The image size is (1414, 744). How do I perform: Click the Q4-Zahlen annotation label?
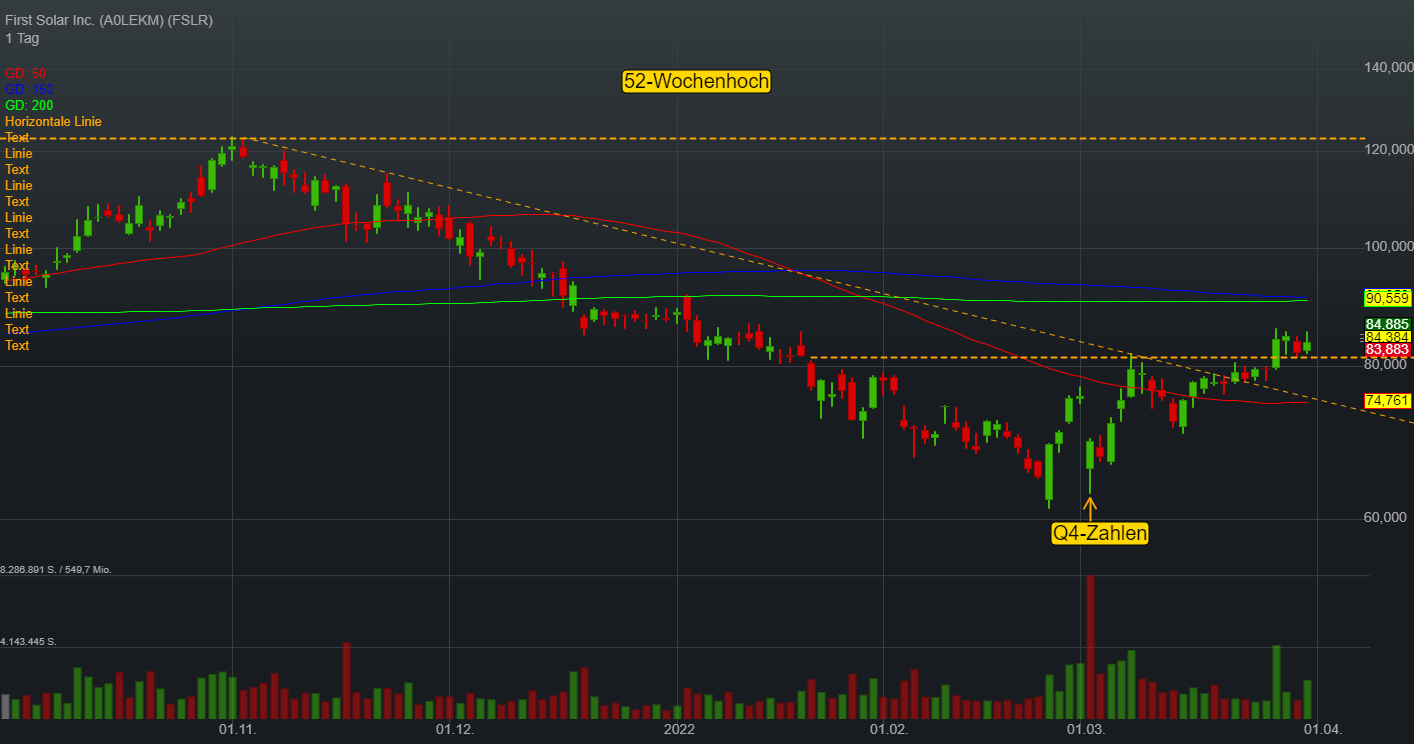point(1100,534)
